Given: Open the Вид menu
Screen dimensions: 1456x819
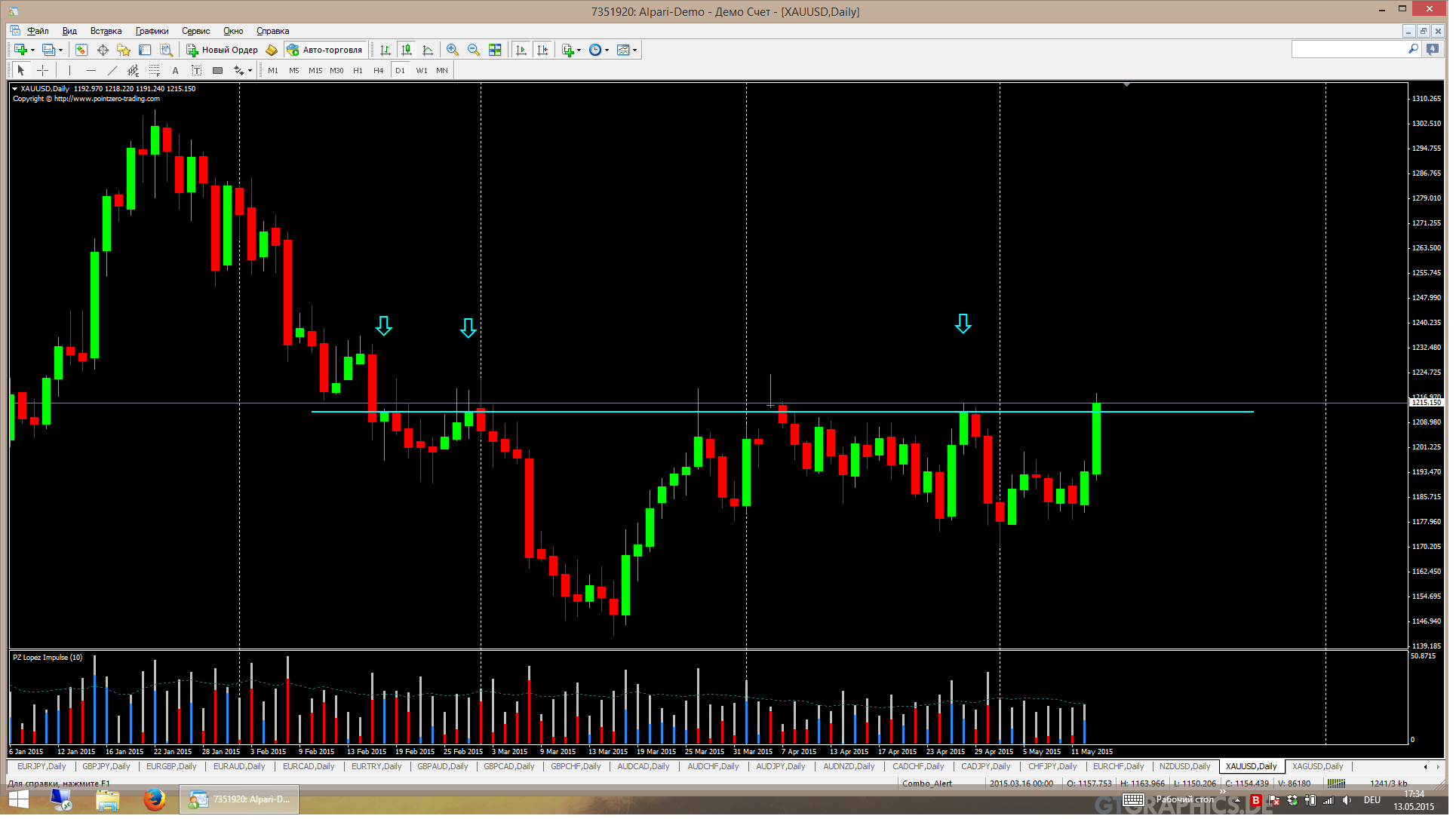Looking at the screenshot, I should 69,31.
